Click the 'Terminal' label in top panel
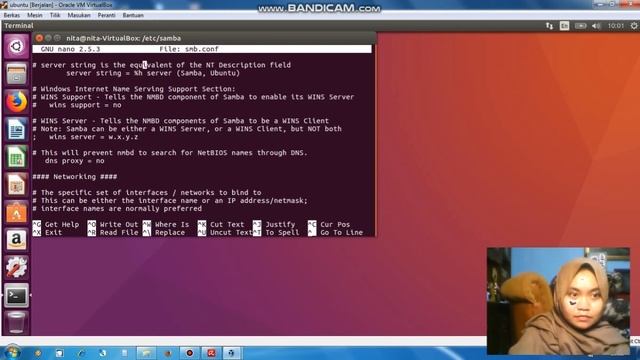The width and height of the screenshot is (640, 360). pyautogui.click(x=19, y=26)
